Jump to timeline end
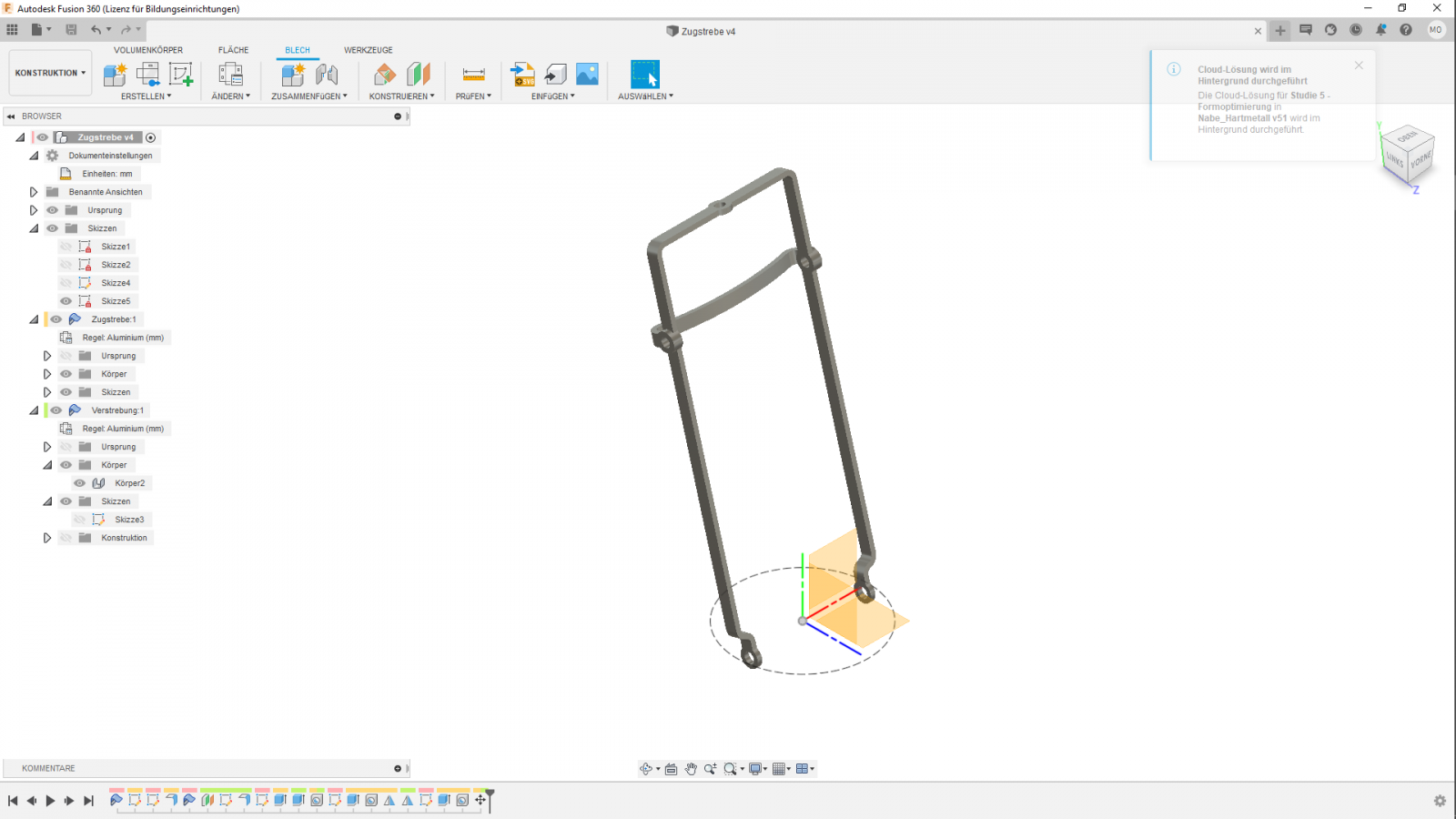Viewport: 1456px width, 819px height. pos(88,801)
